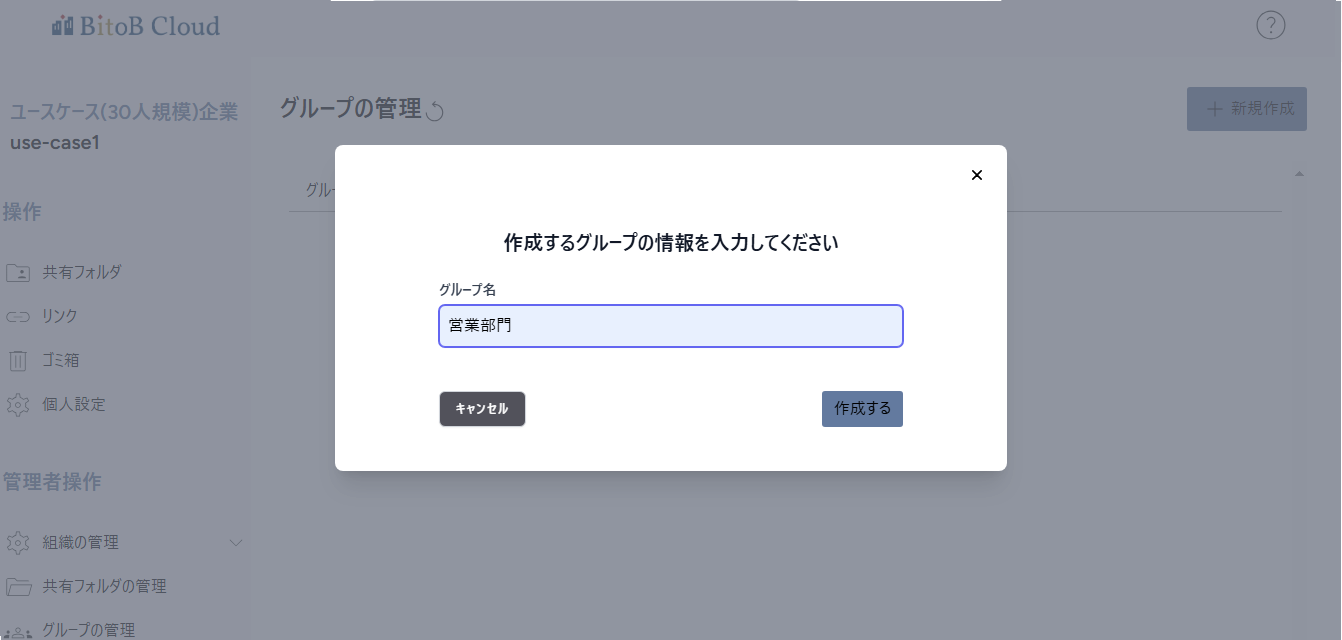Click the キャンセル button
The width and height of the screenshot is (1342, 640).
482,409
